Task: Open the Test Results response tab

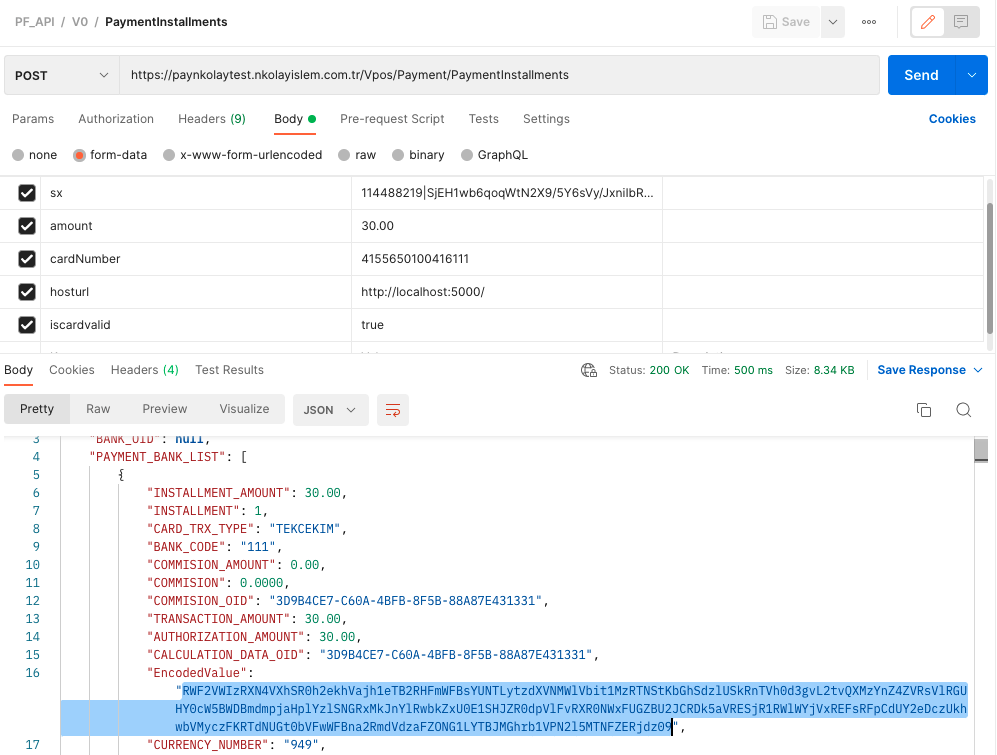Action: 229,370
